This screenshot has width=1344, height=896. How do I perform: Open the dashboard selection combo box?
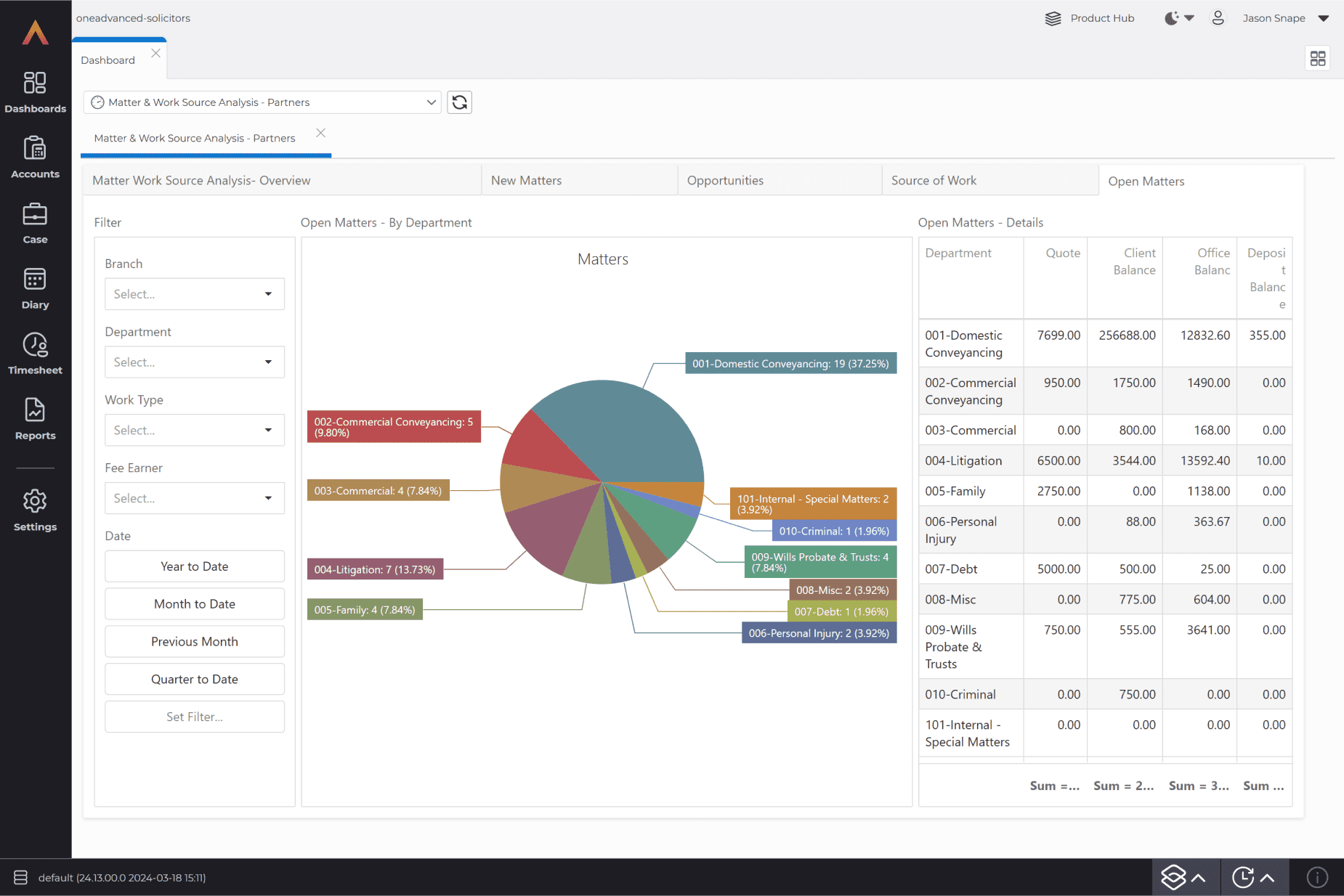[x=262, y=102]
